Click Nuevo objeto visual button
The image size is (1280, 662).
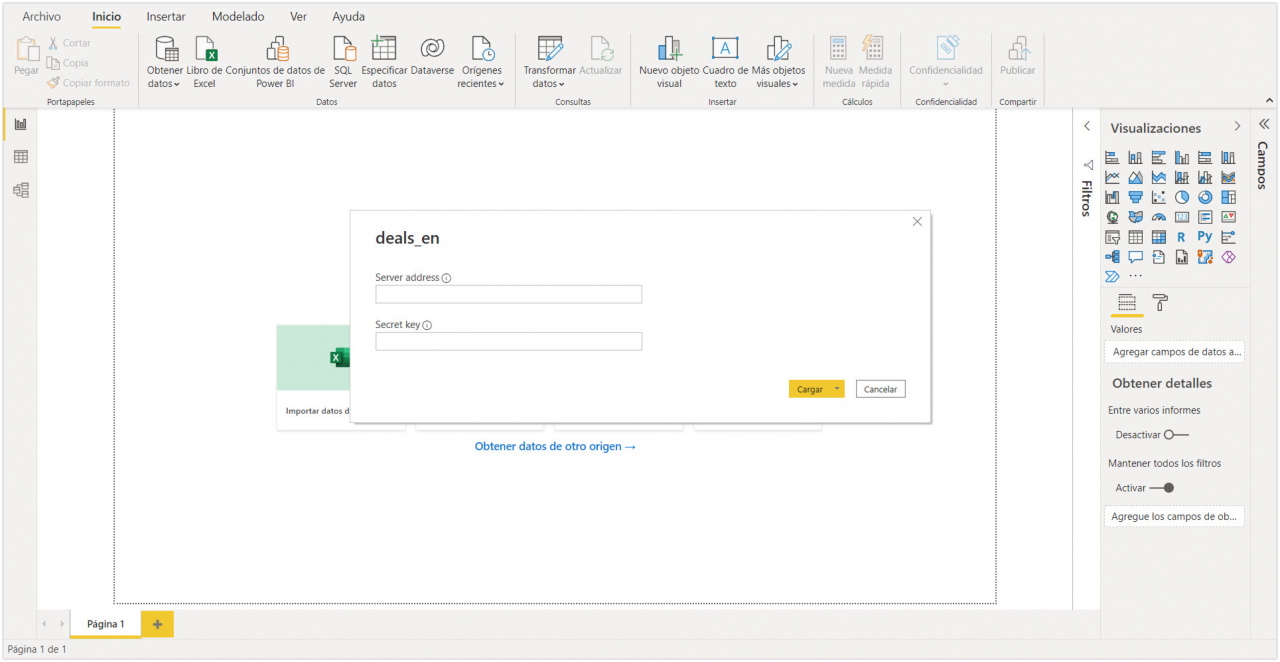coord(669,62)
